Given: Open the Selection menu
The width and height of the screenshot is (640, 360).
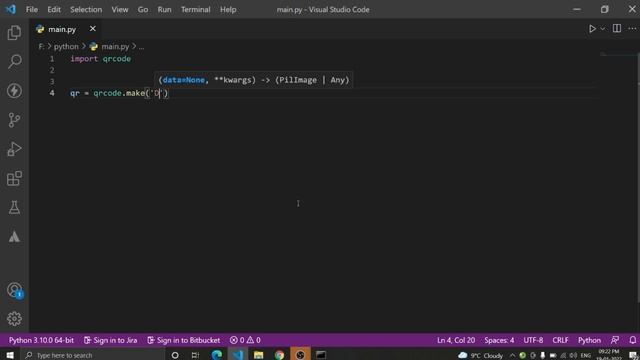Looking at the screenshot, I should pyautogui.click(x=86, y=9).
